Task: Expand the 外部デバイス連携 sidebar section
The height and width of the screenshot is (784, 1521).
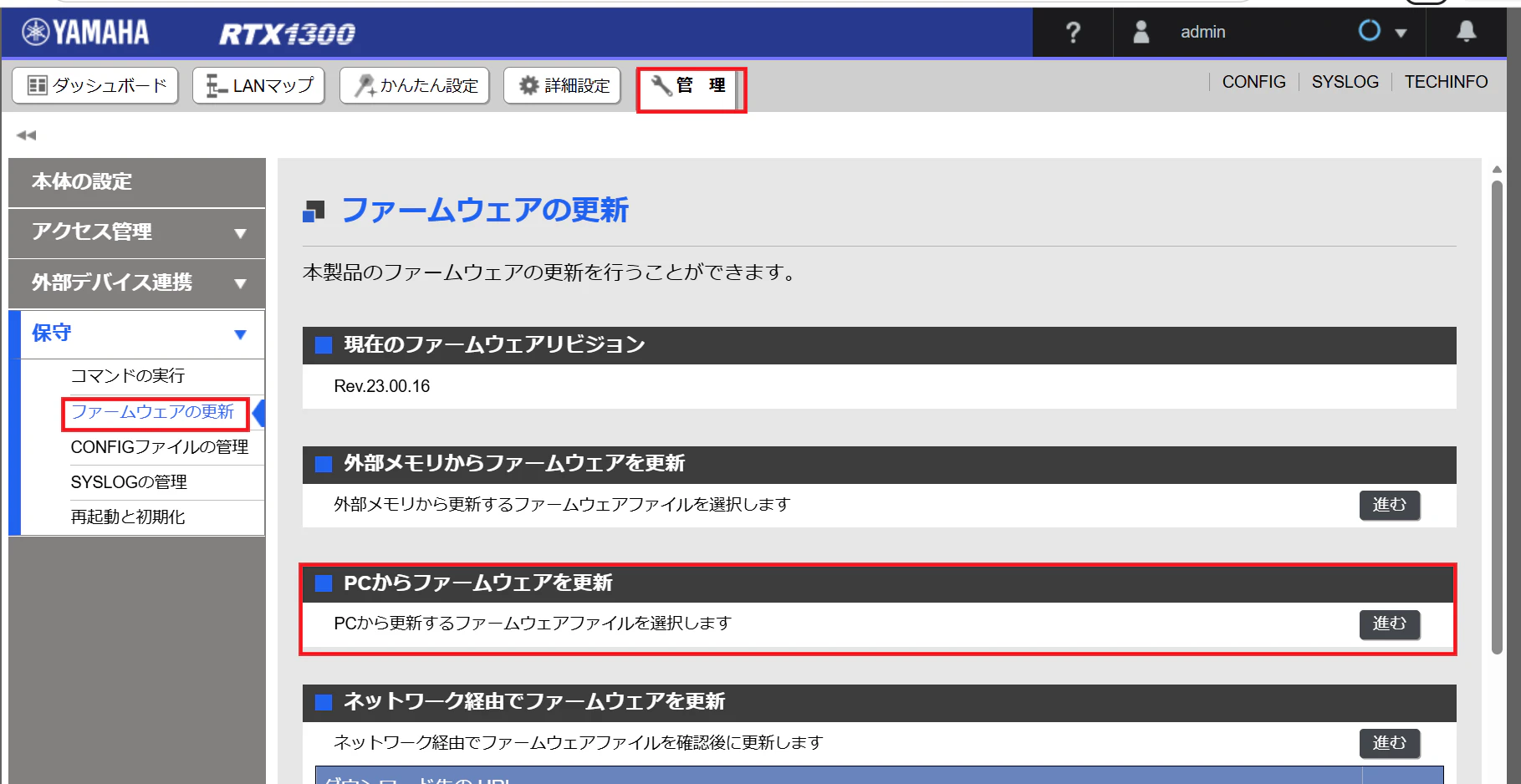Action: coord(137,283)
